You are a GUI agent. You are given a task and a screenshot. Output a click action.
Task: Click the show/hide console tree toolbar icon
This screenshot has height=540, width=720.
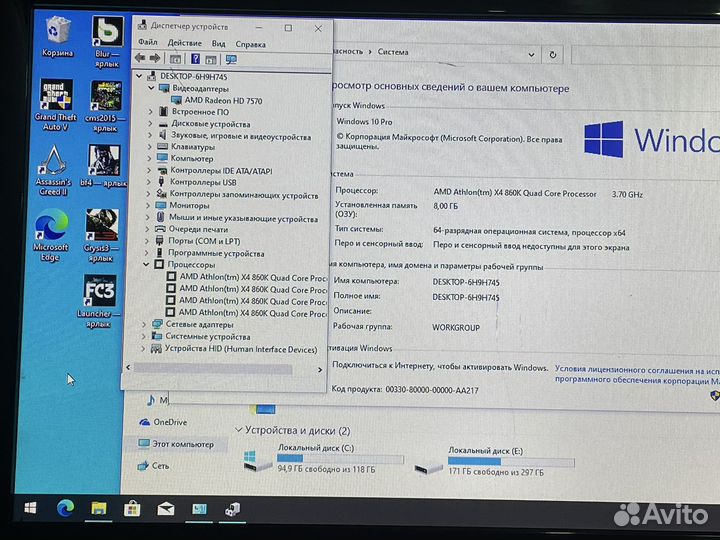[175, 59]
